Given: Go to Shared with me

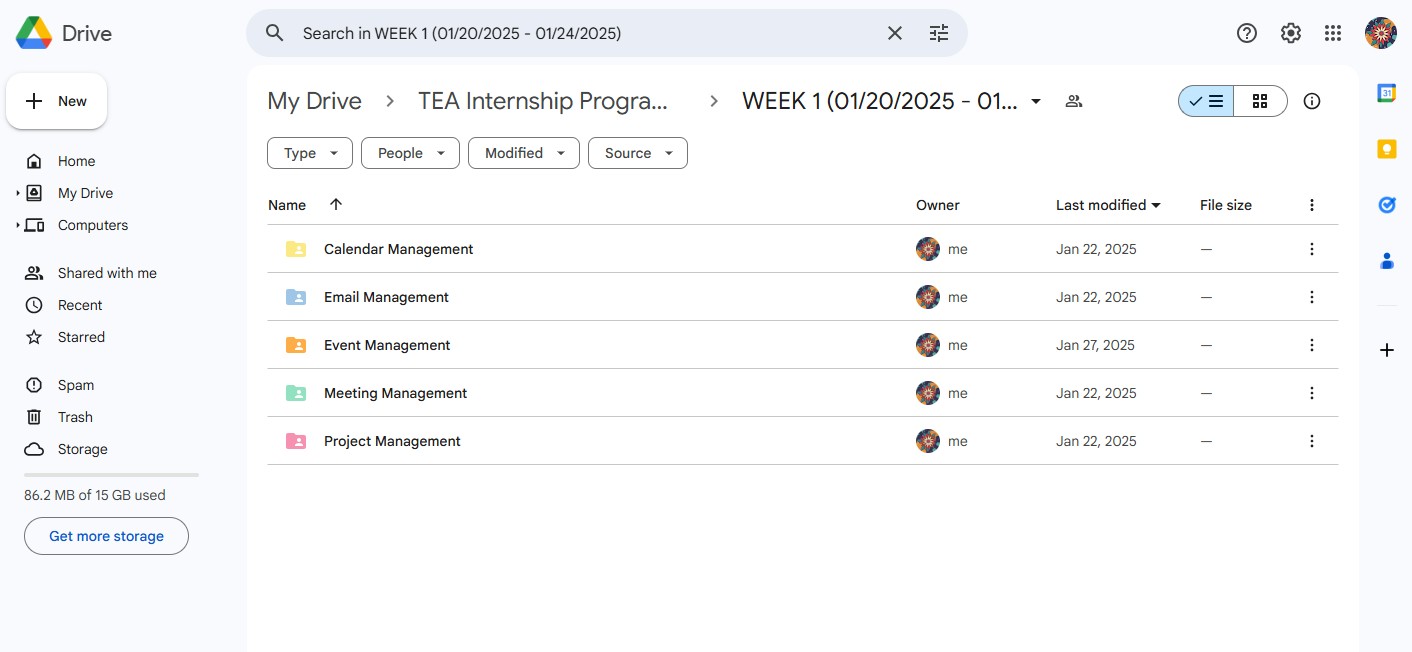Looking at the screenshot, I should point(107,273).
